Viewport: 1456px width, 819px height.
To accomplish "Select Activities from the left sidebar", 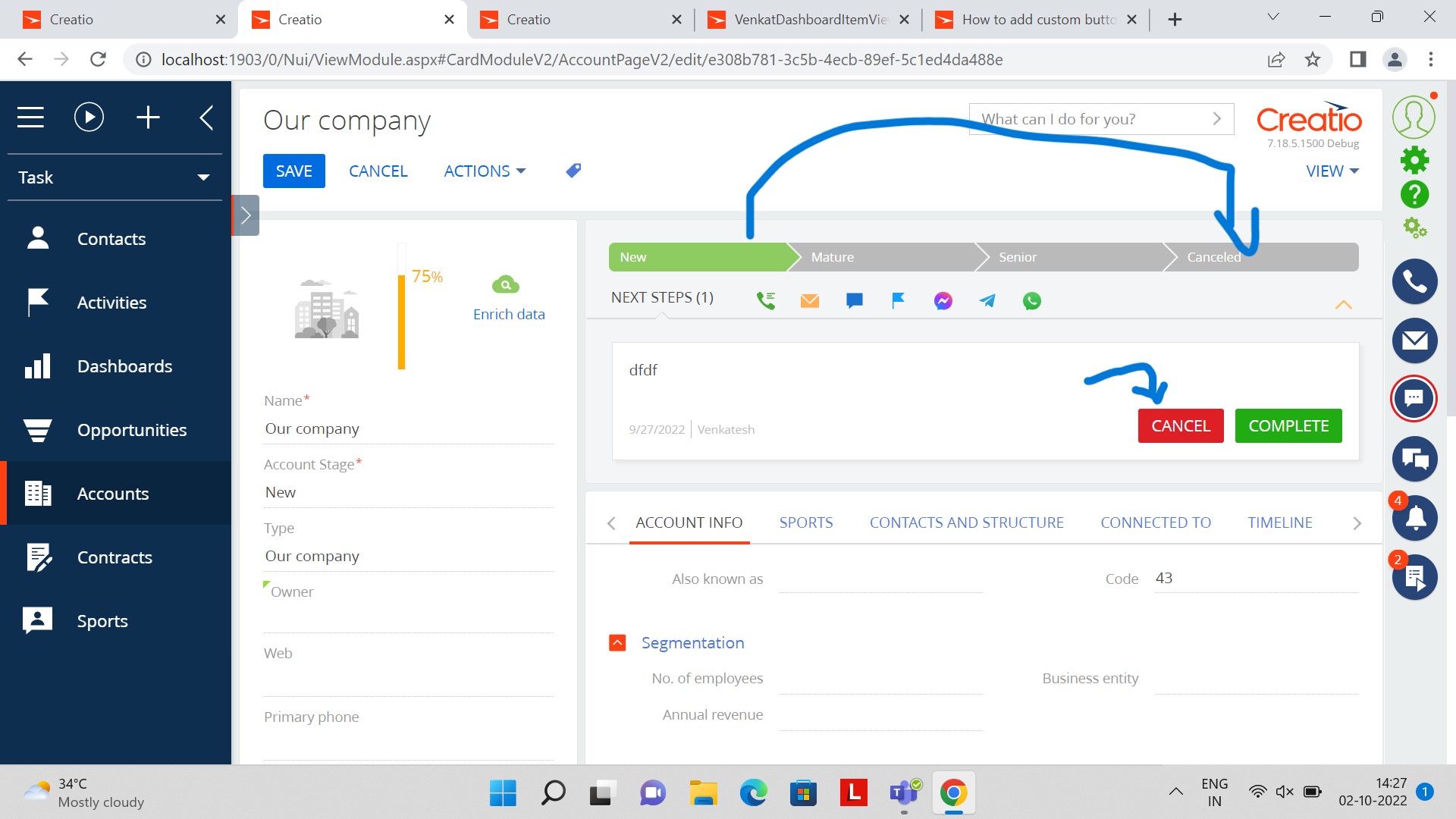I will click(x=111, y=302).
